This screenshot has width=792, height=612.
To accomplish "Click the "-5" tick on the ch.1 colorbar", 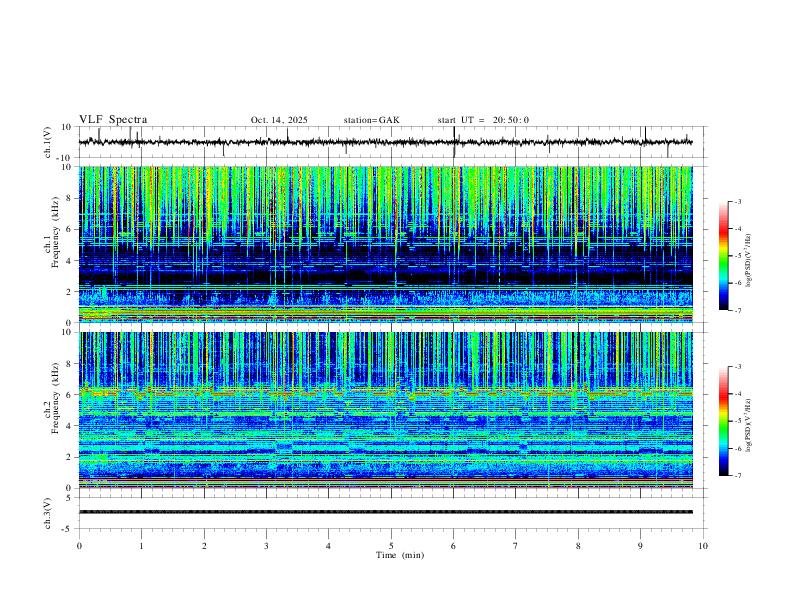I will (738, 256).
